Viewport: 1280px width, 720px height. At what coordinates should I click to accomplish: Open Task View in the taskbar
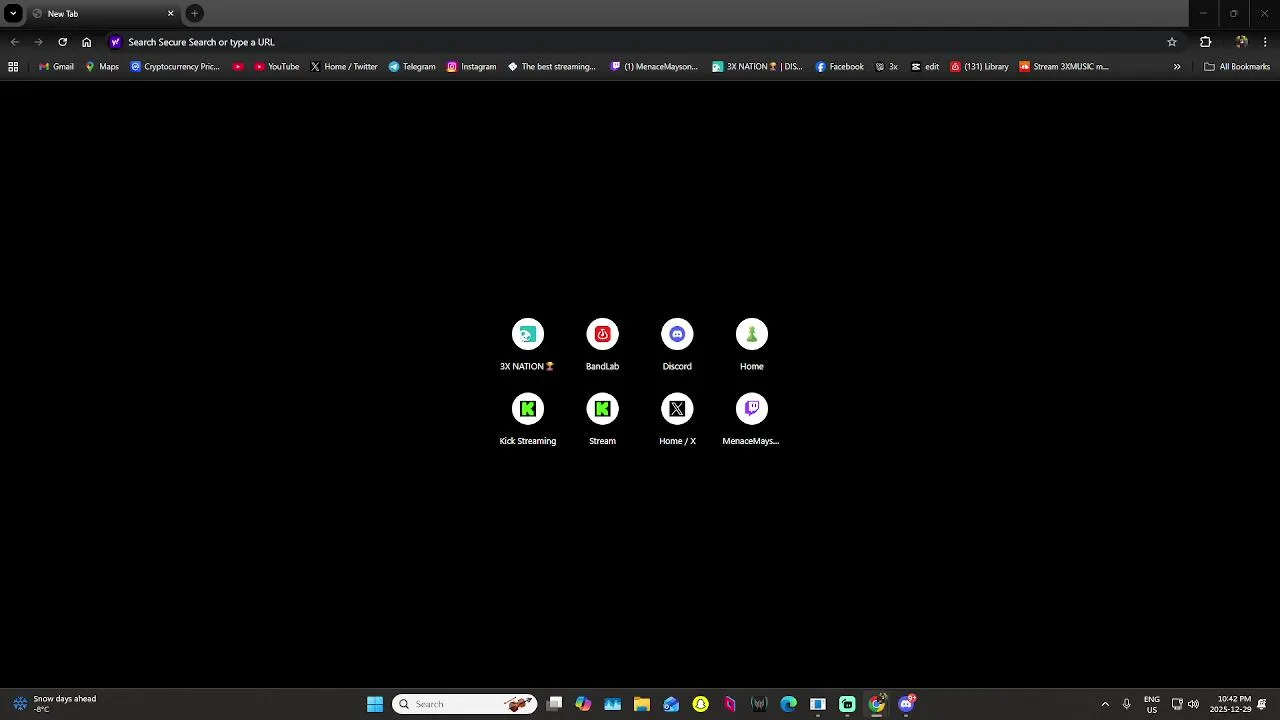tap(555, 704)
